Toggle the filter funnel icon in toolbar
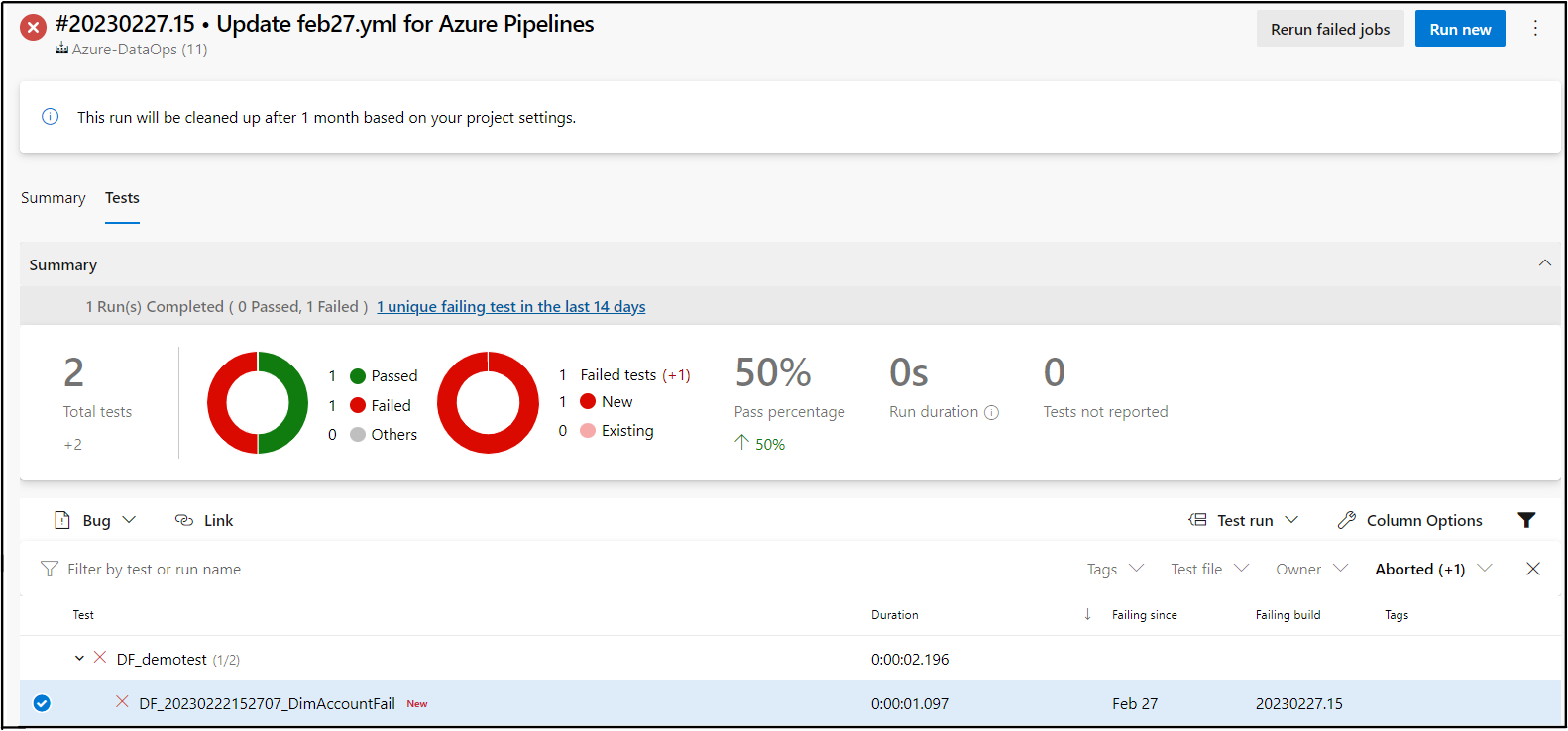 1526,520
